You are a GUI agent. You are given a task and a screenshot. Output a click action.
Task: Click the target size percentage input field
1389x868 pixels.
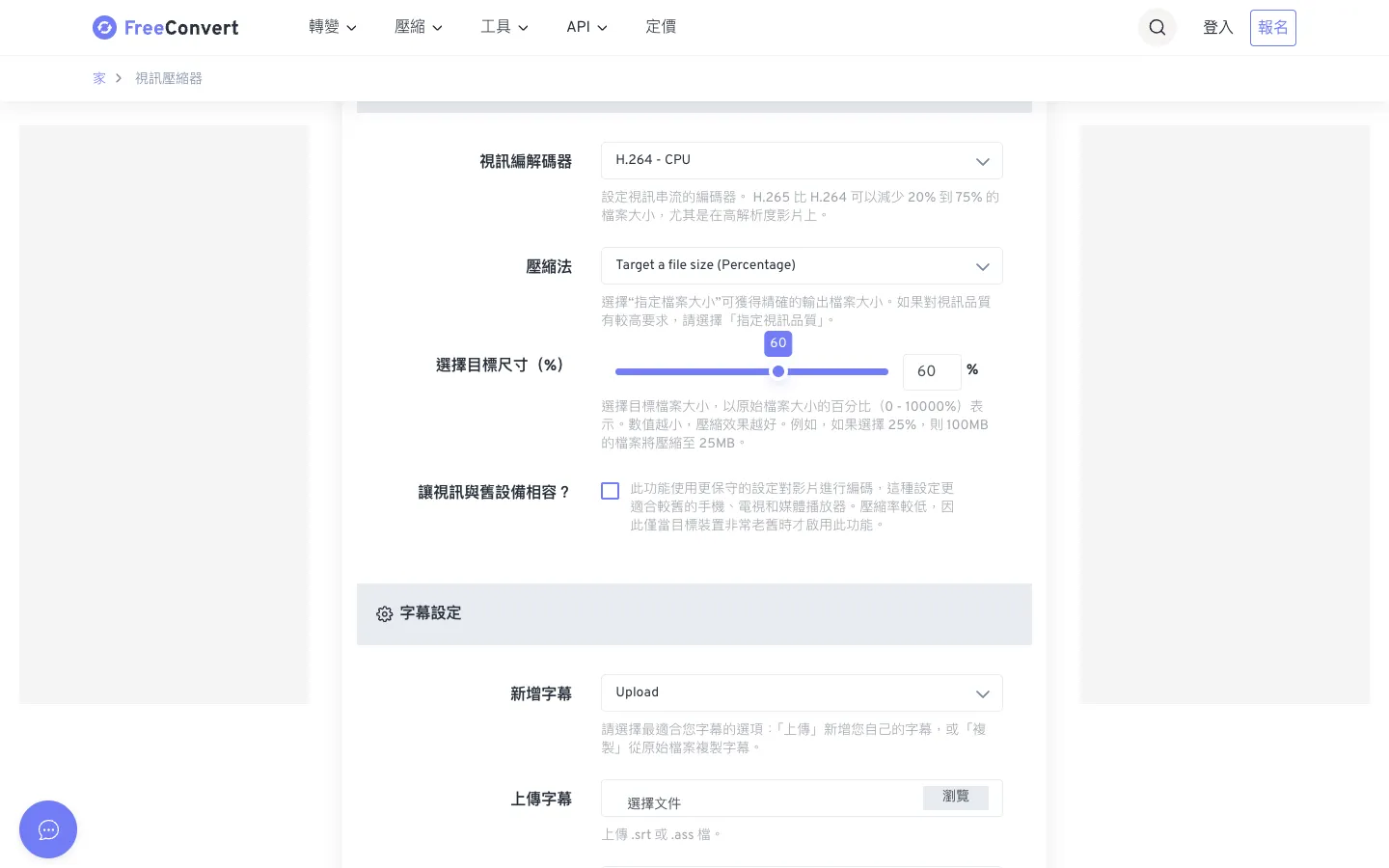[x=932, y=371]
